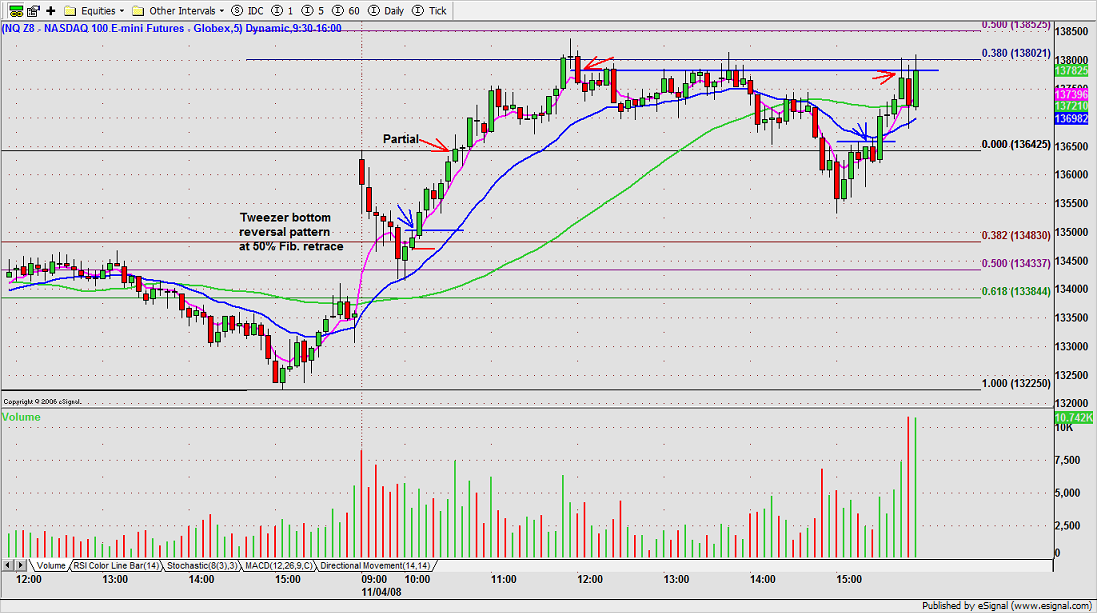The width and height of the screenshot is (1097, 613).
Task: Click the Partial annotation label
Action: (401, 139)
